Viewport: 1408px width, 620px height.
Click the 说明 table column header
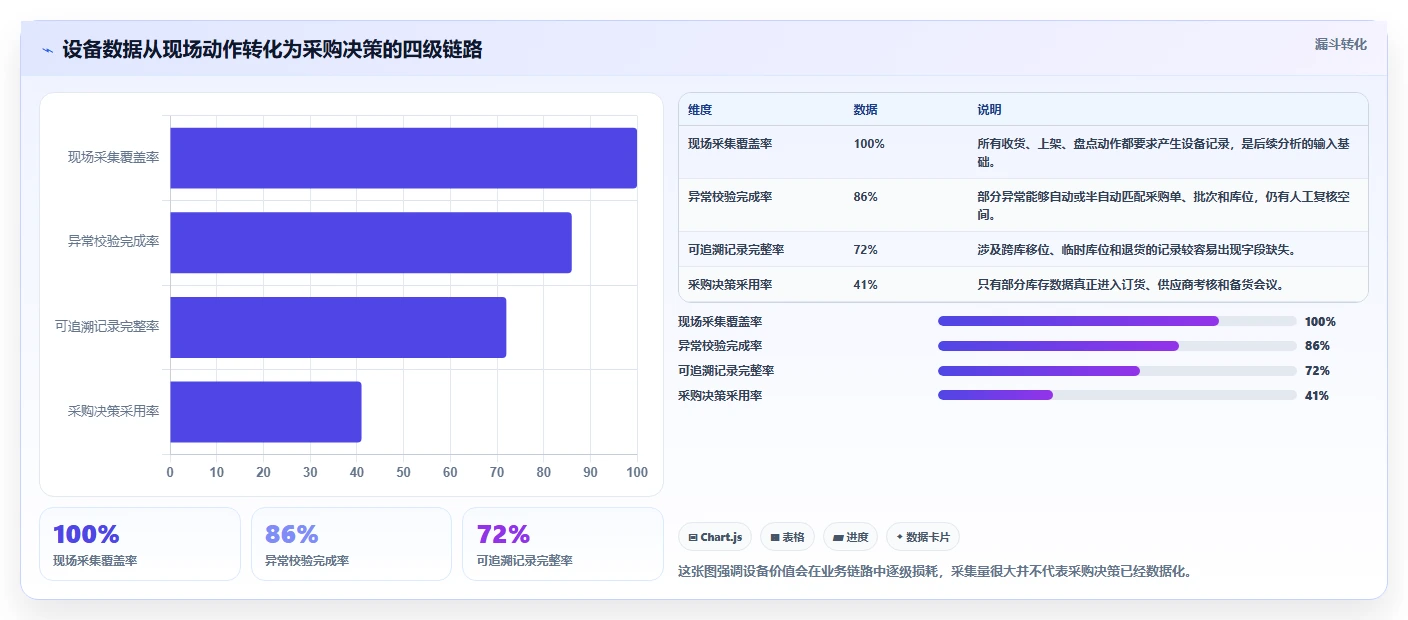point(989,110)
